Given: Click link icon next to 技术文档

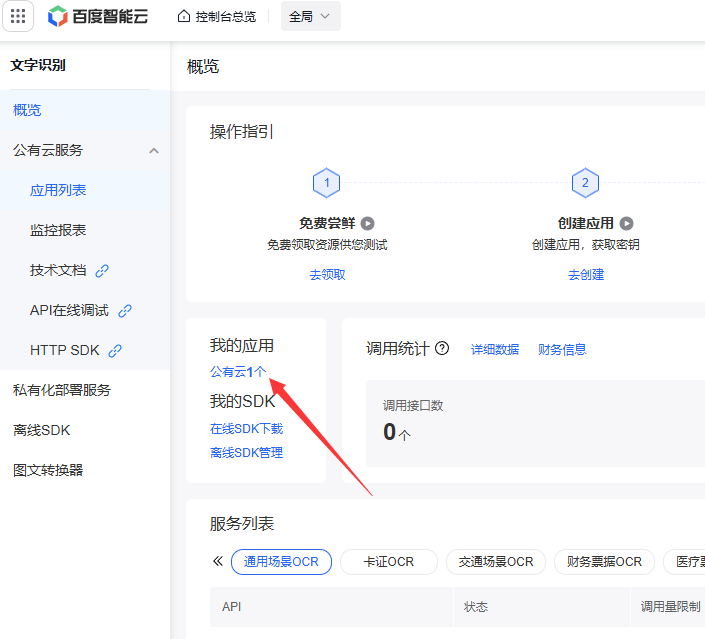Looking at the screenshot, I should 102,270.
